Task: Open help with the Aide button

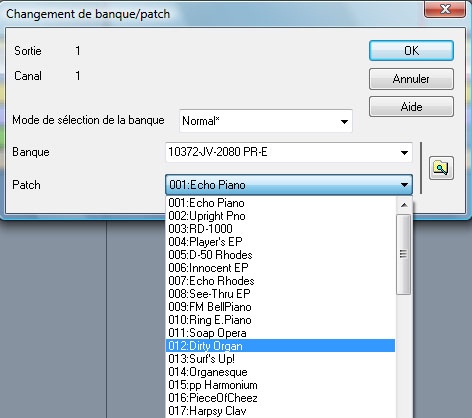Action: [x=411, y=107]
